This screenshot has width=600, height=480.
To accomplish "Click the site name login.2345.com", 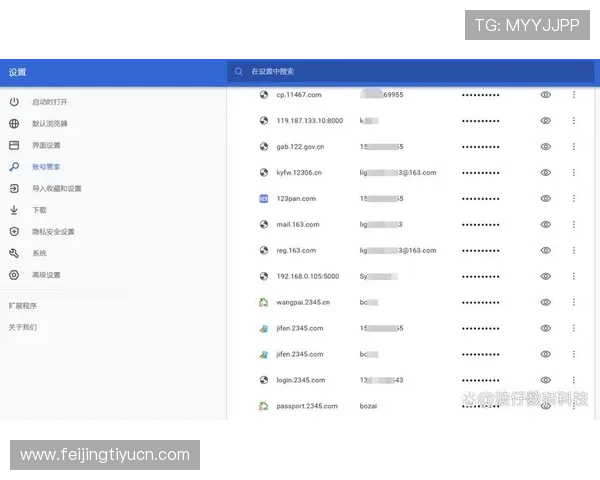I will click(x=301, y=380).
